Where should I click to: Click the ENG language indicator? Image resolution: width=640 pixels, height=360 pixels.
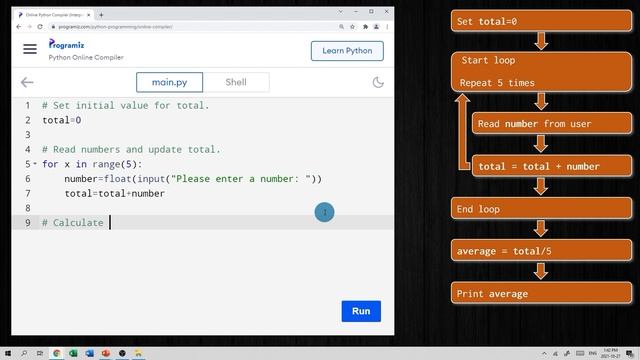coord(593,353)
